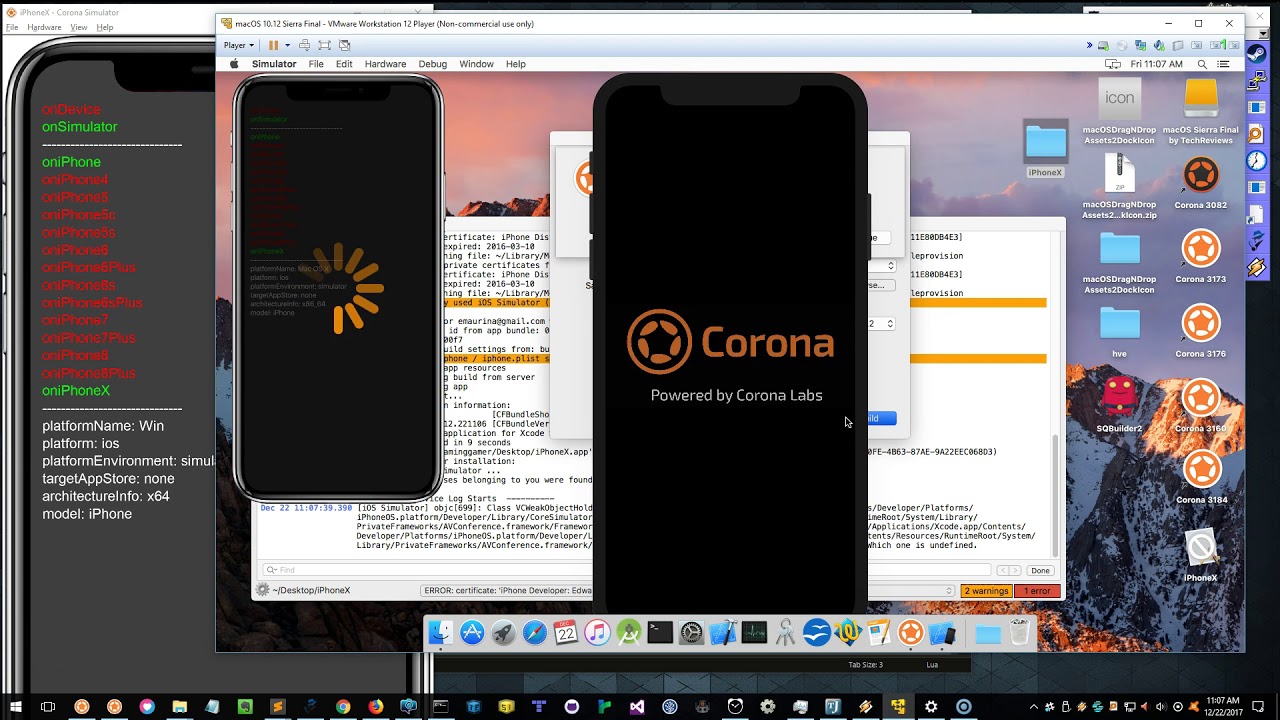Open the Apple menu
1280x720 pixels.
click(x=235, y=64)
